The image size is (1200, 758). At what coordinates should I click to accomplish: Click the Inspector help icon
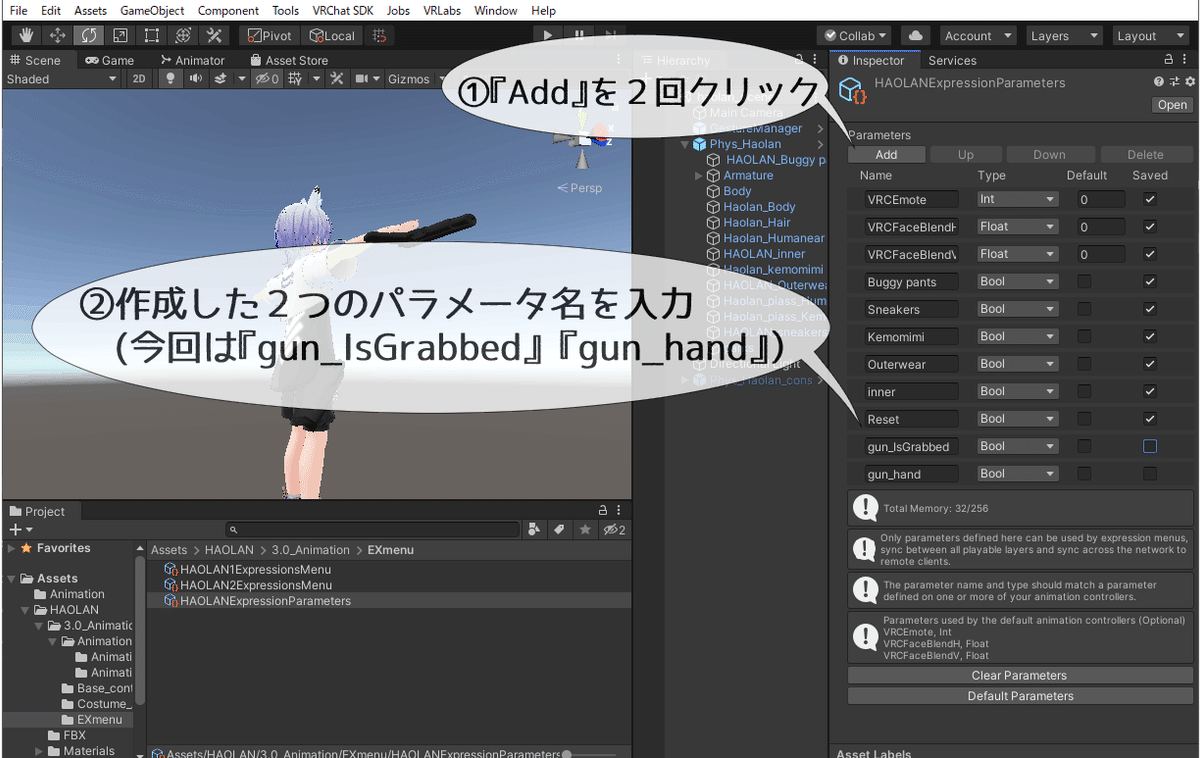(1159, 82)
